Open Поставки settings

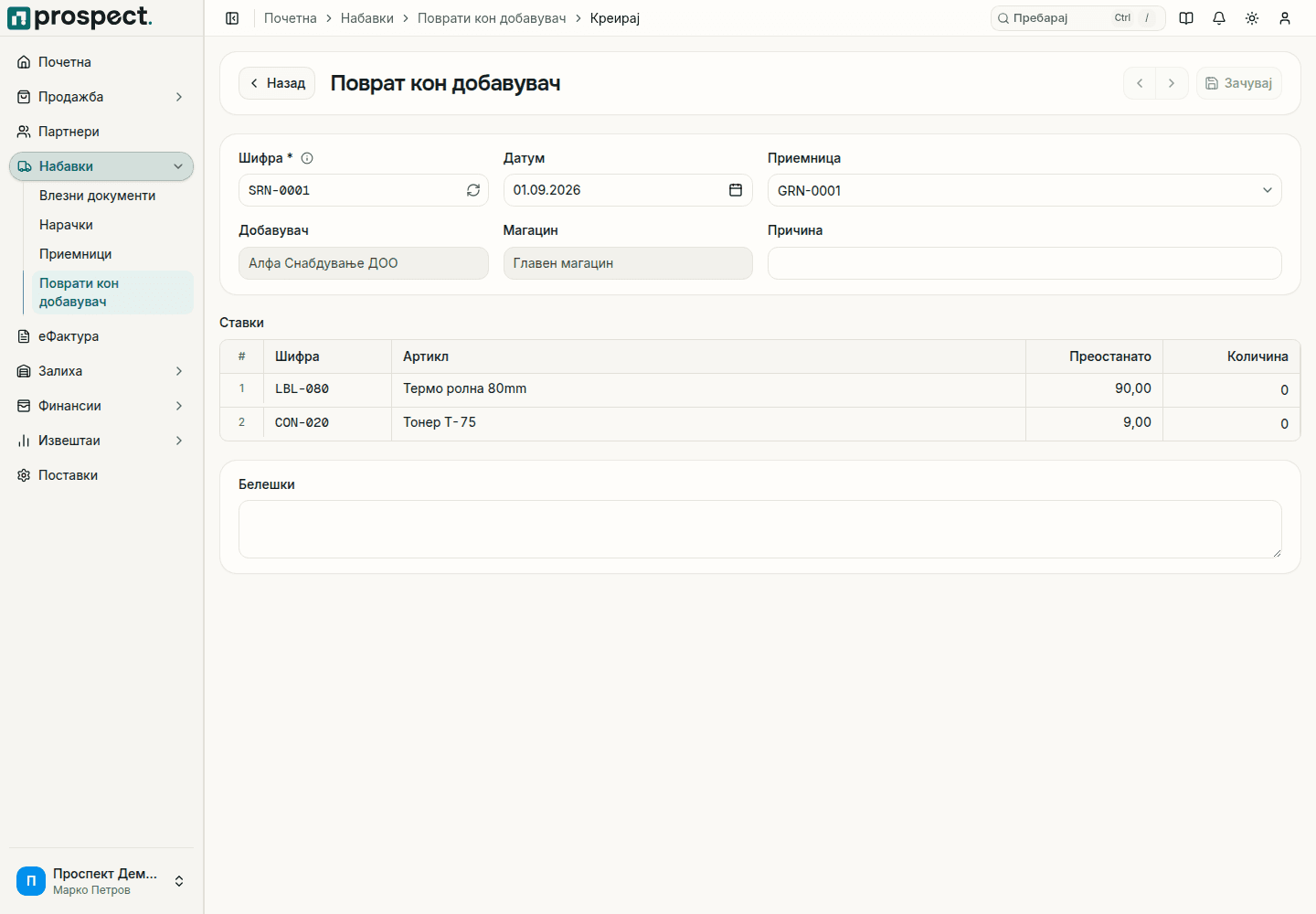tap(101, 475)
